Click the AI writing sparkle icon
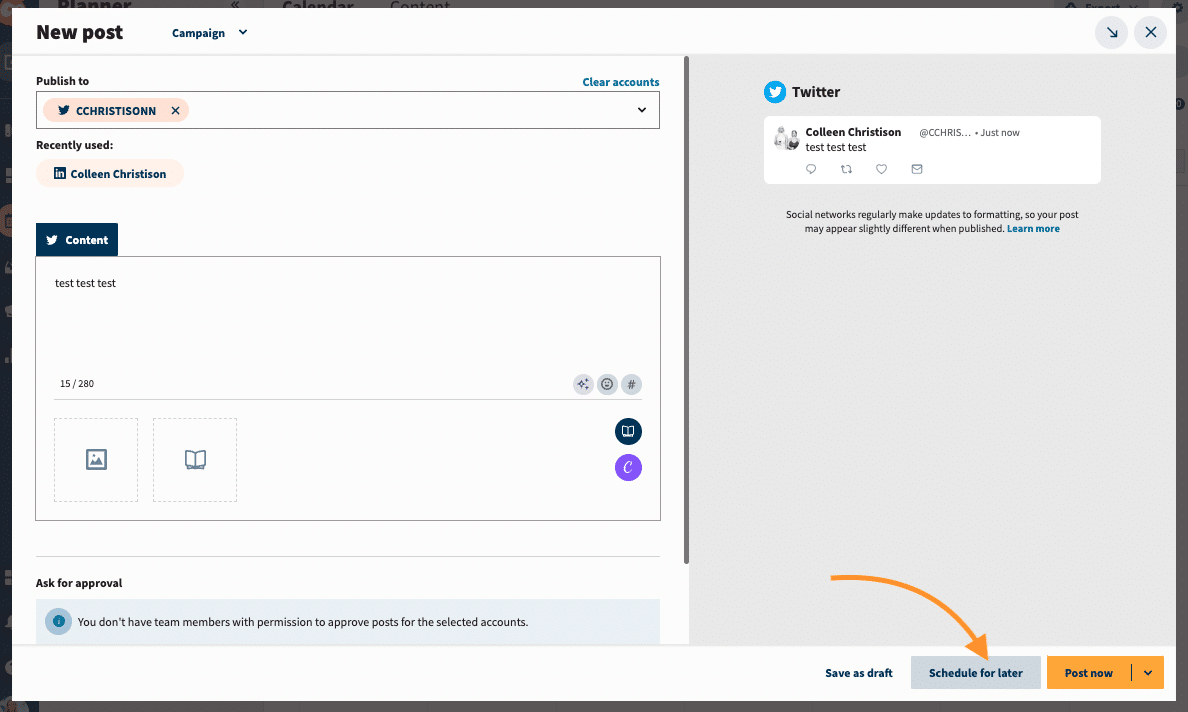 pos(583,384)
